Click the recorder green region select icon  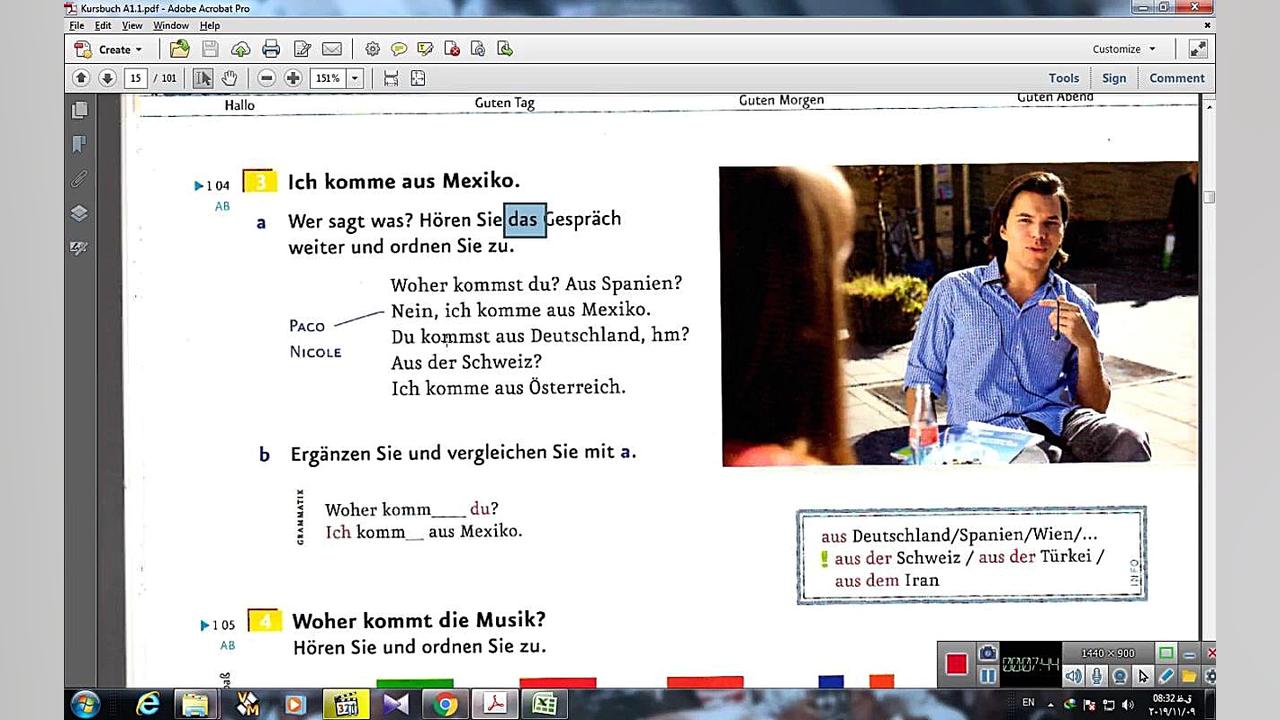[x=1166, y=653]
